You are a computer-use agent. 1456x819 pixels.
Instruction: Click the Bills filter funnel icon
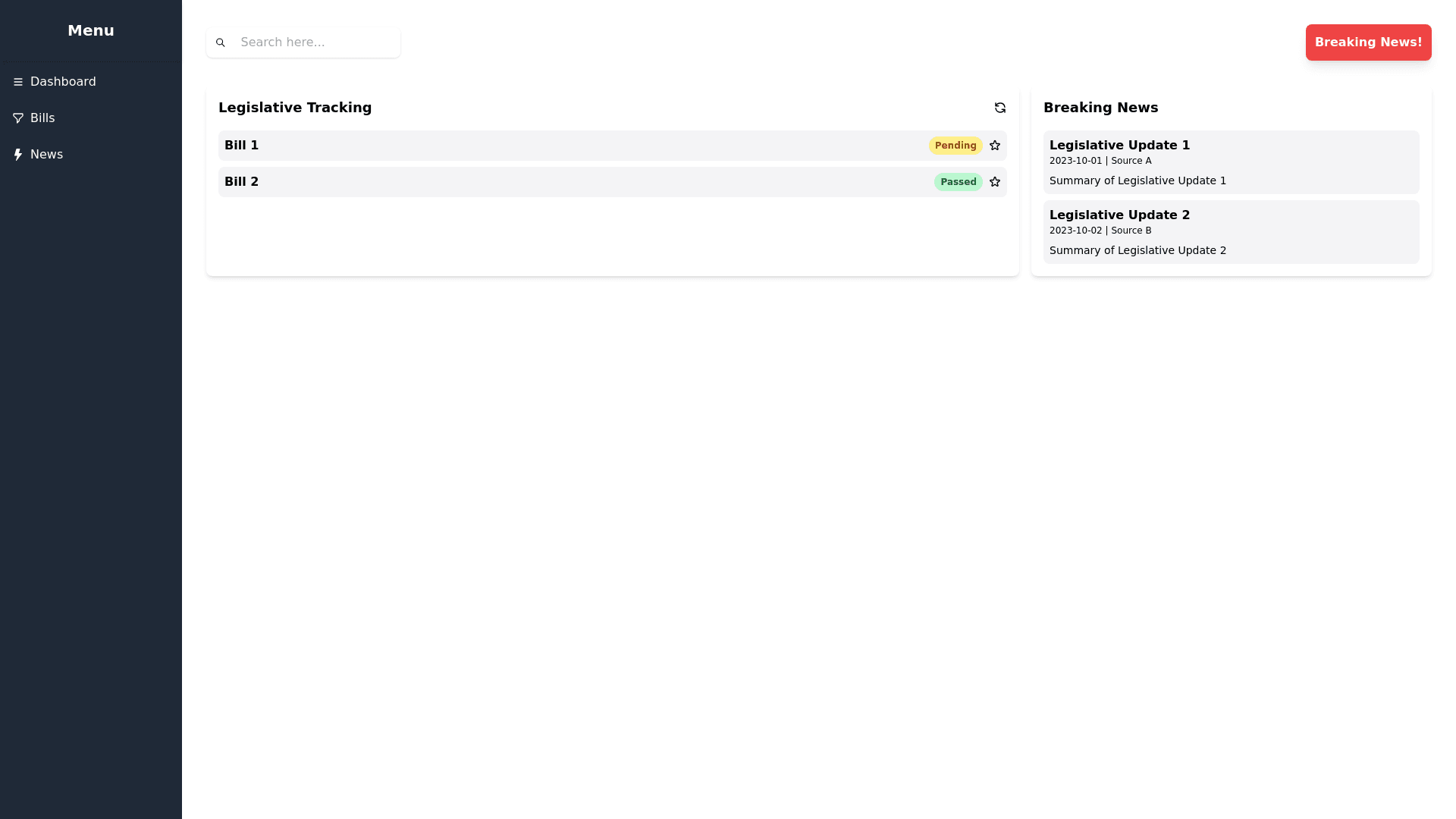(18, 118)
